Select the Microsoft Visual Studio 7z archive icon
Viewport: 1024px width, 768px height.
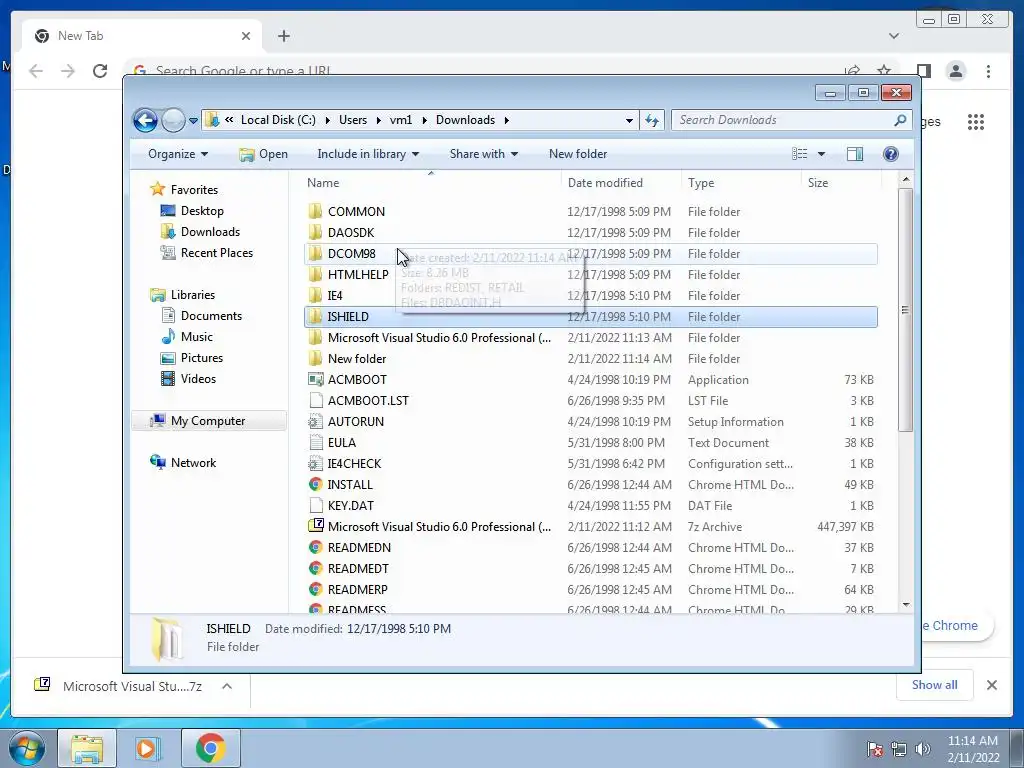pyautogui.click(x=315, y=526)
